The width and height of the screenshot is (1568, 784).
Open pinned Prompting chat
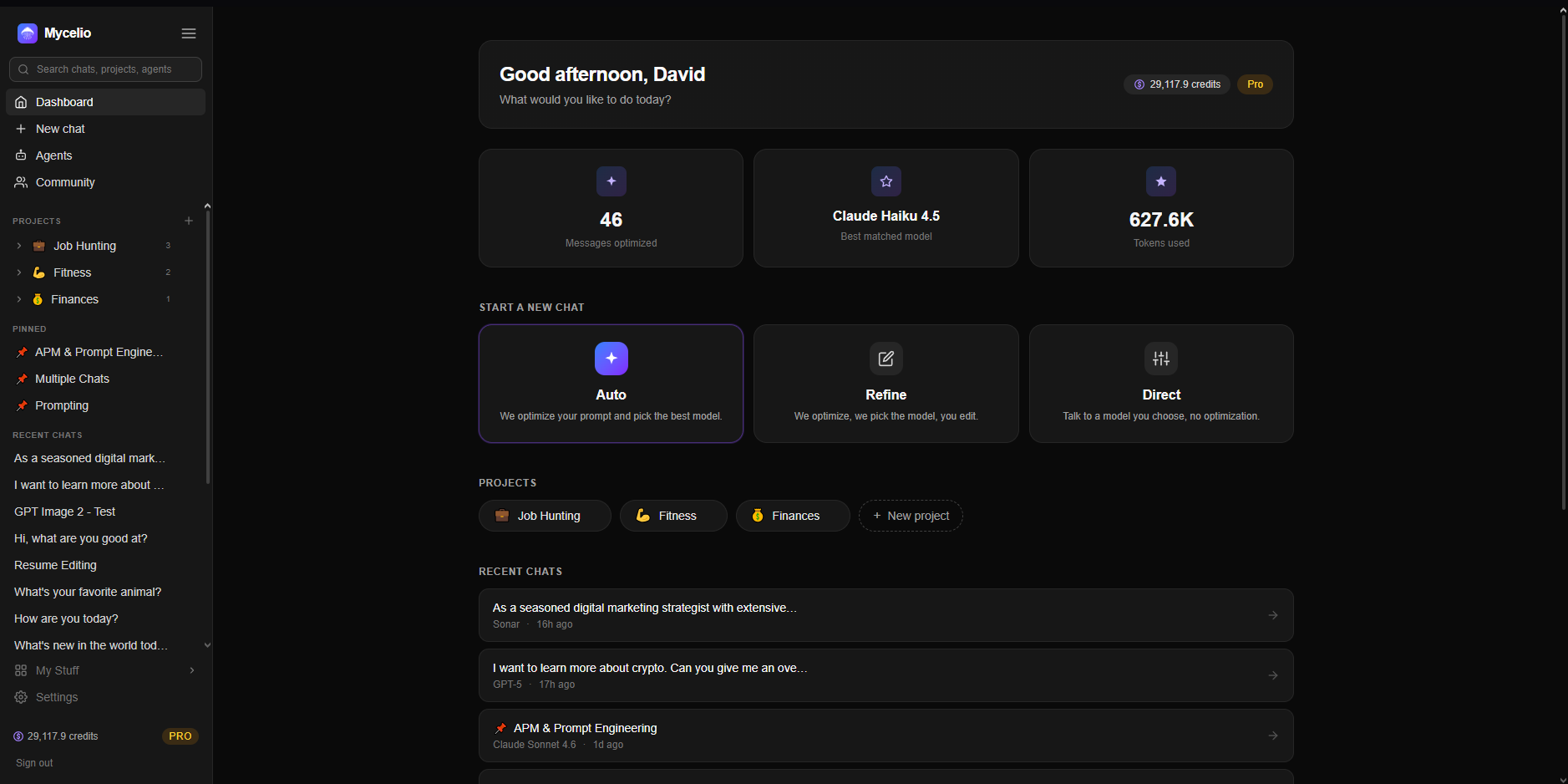[x=62, y=405]
